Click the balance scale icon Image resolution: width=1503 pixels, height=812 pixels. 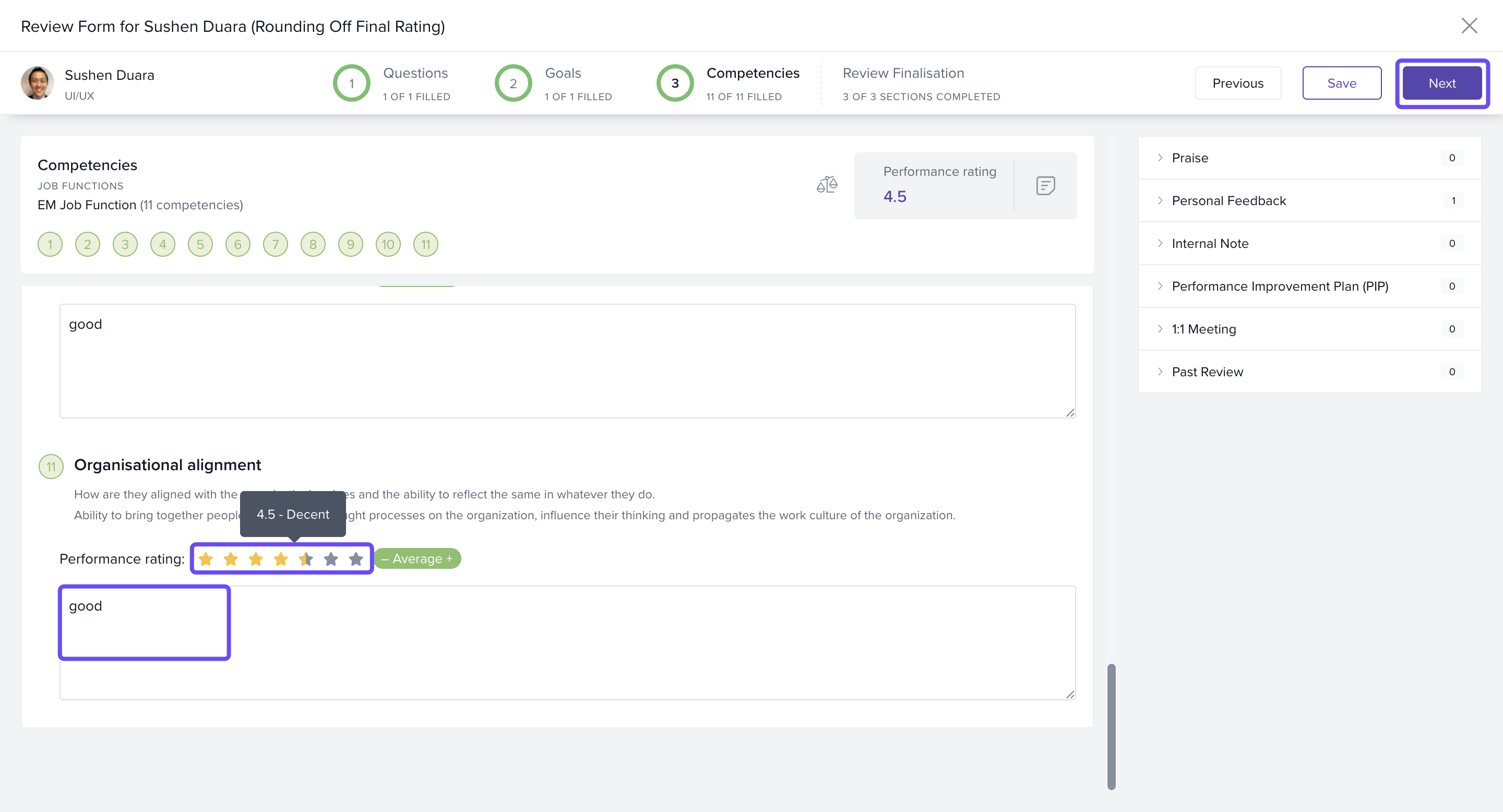pos(827,185)
